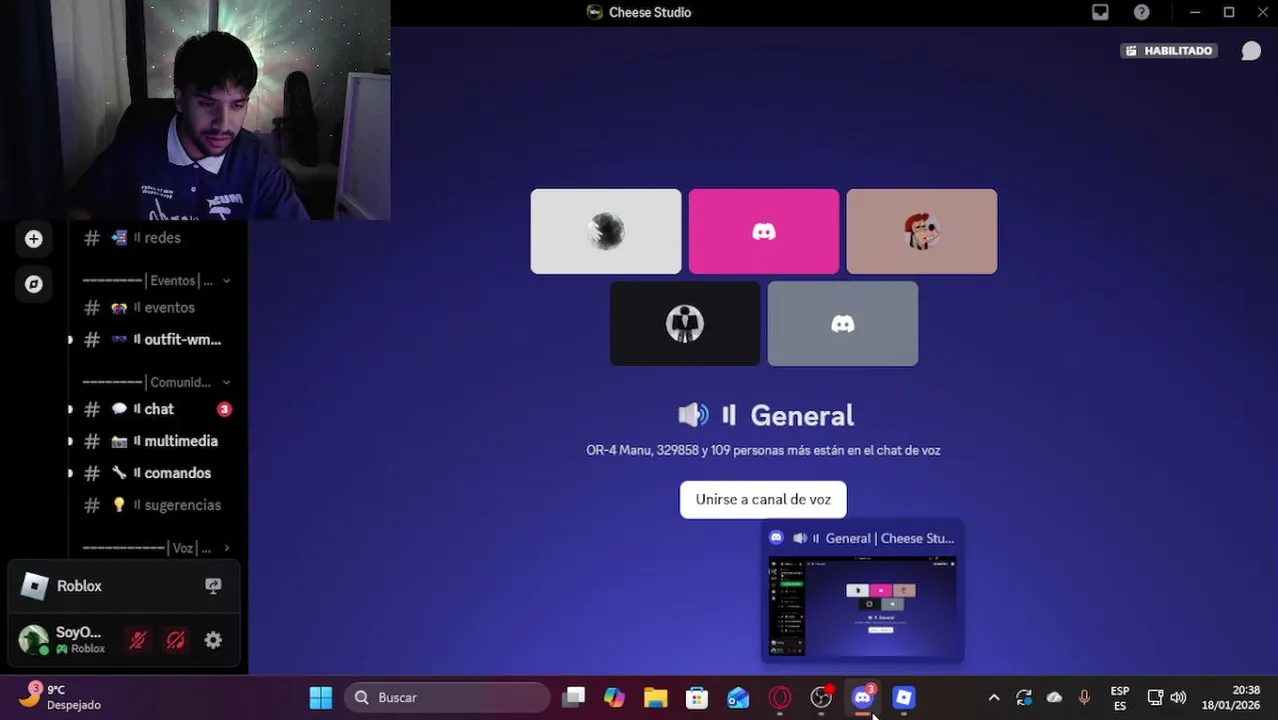Open the chat channel with unread badge

(157, 409)
